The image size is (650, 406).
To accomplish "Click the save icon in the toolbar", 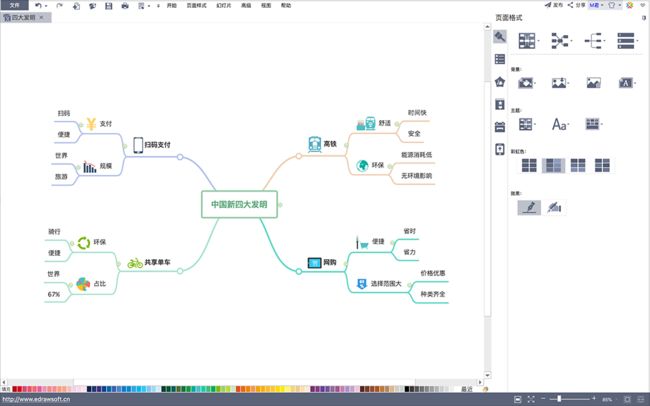I will pos(108,6).
